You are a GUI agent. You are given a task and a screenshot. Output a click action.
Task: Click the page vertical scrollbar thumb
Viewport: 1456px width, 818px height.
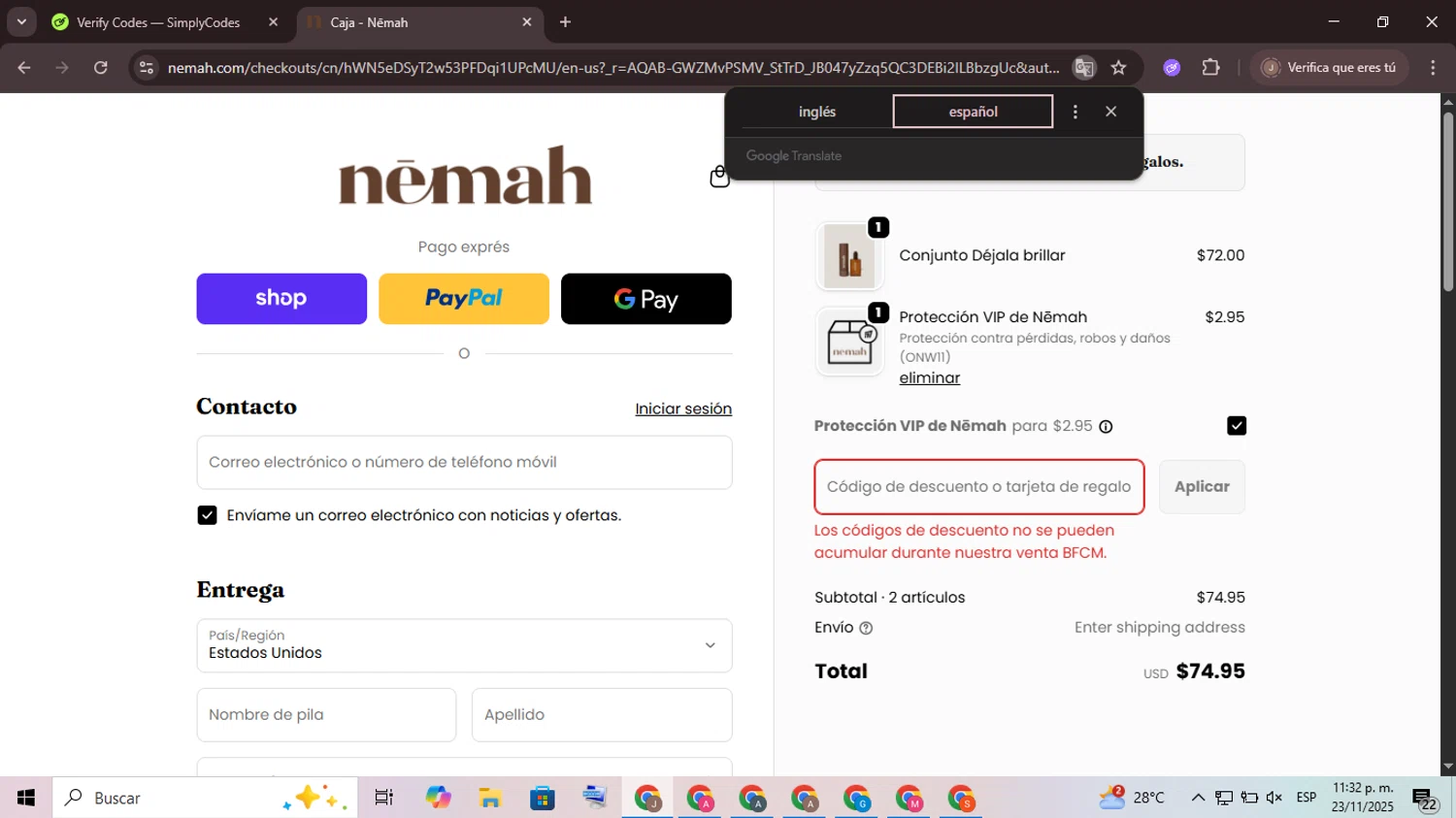pos(1447,201)
